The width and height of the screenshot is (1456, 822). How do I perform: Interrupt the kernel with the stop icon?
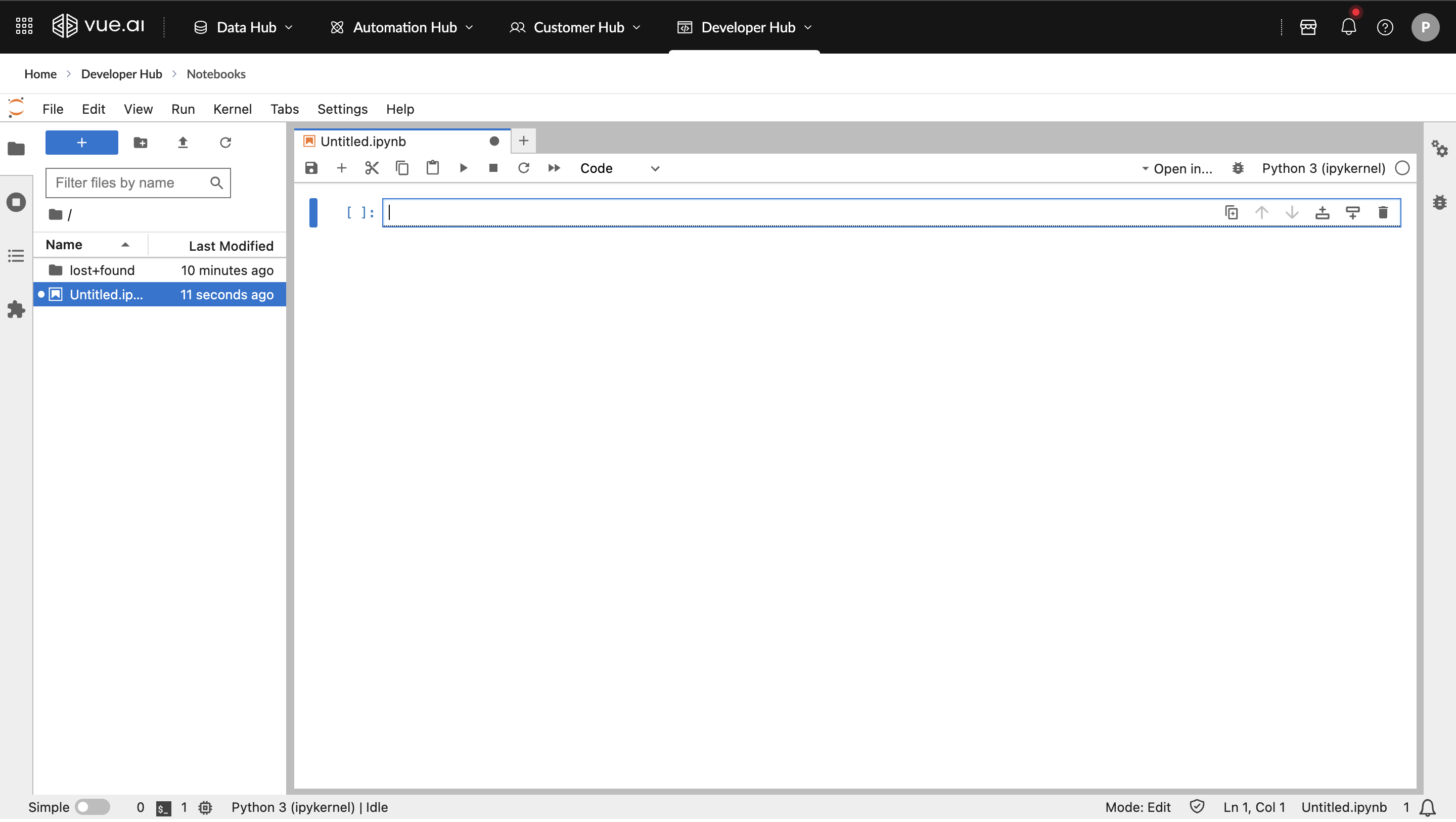(493, 168)
